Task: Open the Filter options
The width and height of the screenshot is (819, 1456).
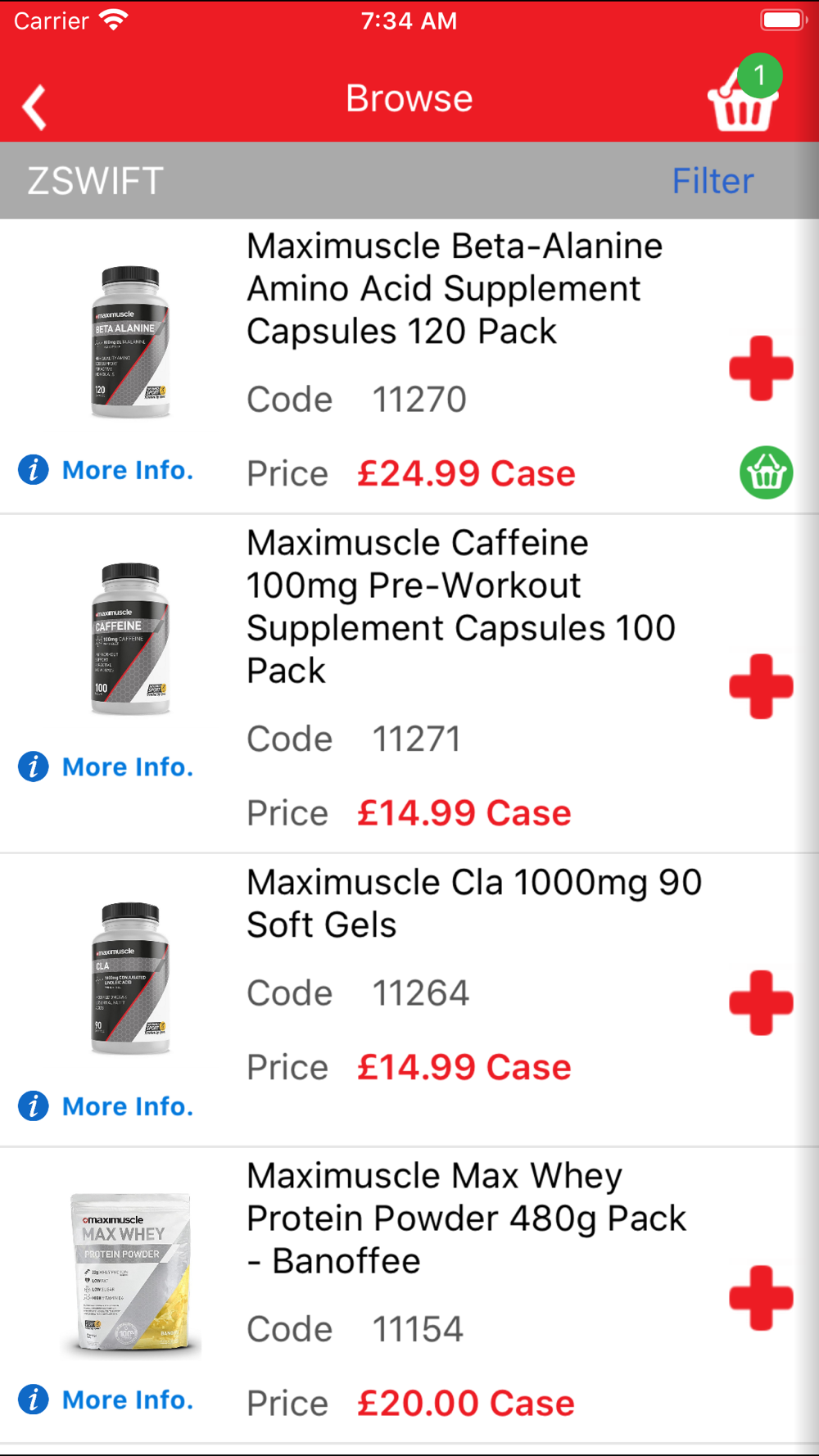Action: [713, 181]
